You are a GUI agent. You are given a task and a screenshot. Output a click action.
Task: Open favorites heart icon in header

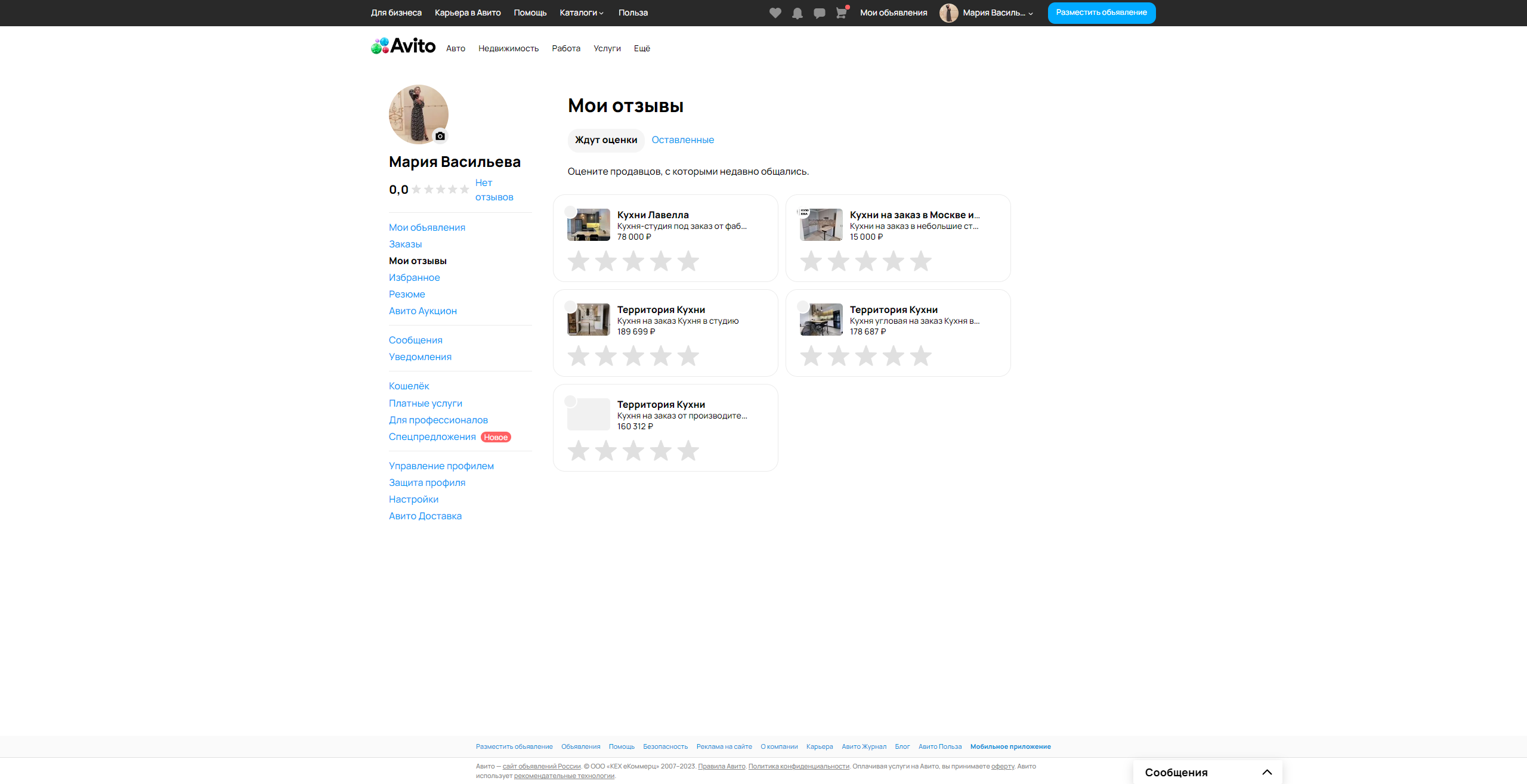(775, 13)
